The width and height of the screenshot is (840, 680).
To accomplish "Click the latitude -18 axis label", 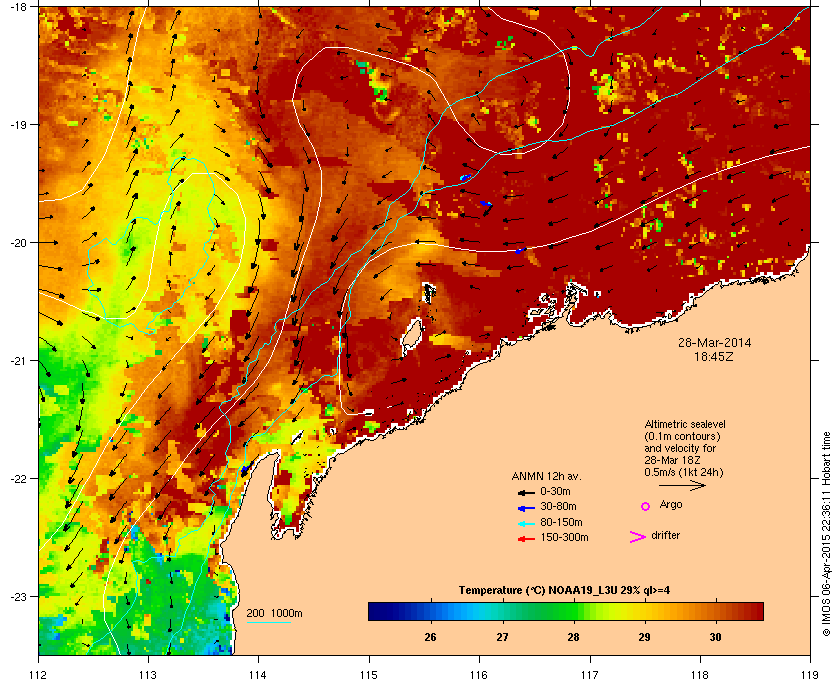I will [18, 7].
